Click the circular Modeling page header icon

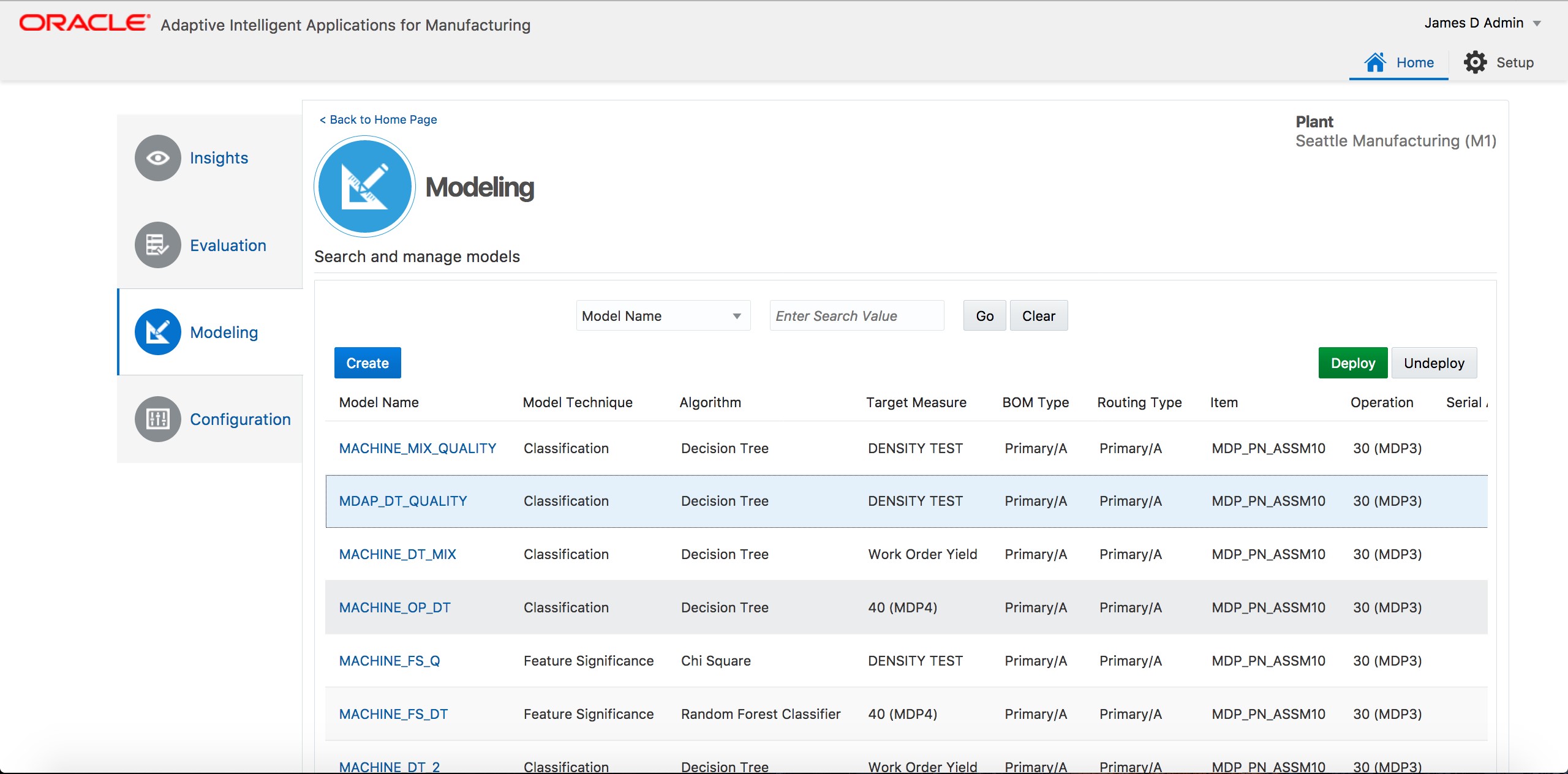[364, 186]
